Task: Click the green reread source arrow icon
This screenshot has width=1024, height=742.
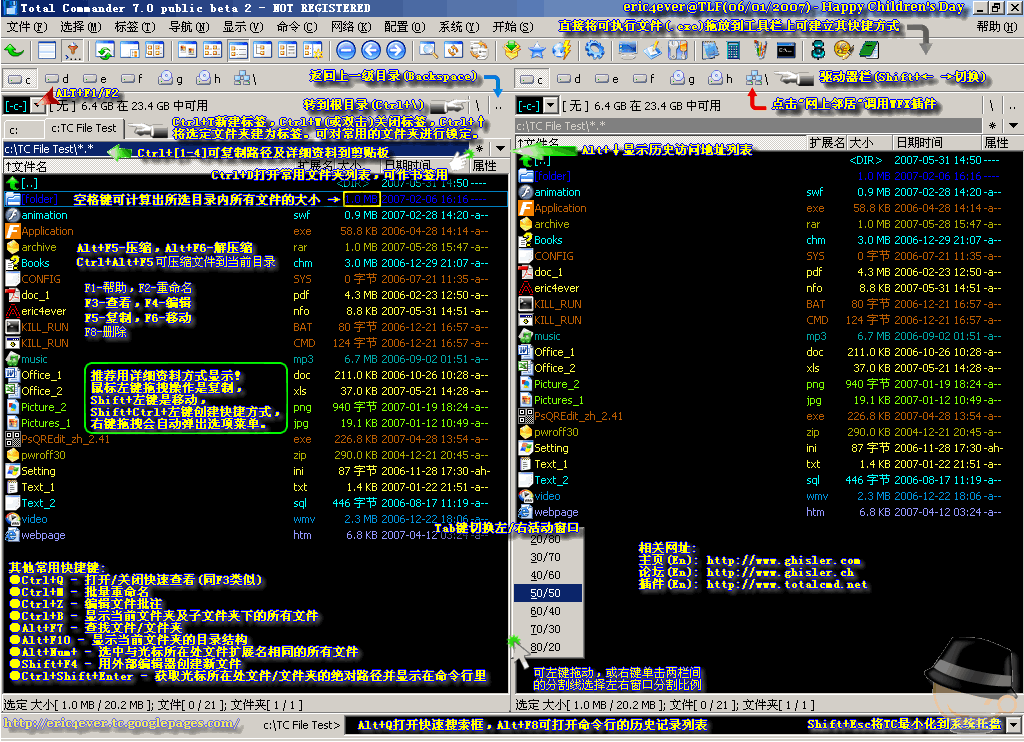Action: pyautogui.click(x=14, y=50)
